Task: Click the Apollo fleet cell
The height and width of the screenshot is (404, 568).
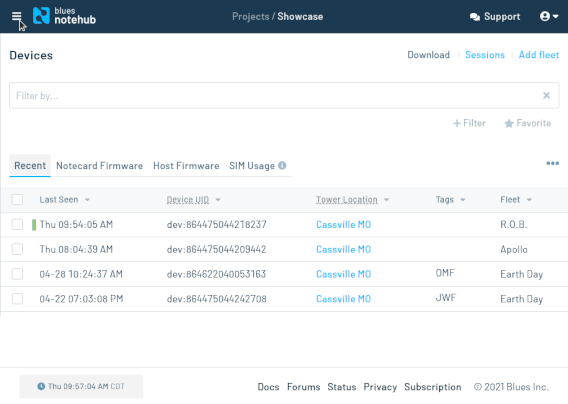Action: coord(514,249)
